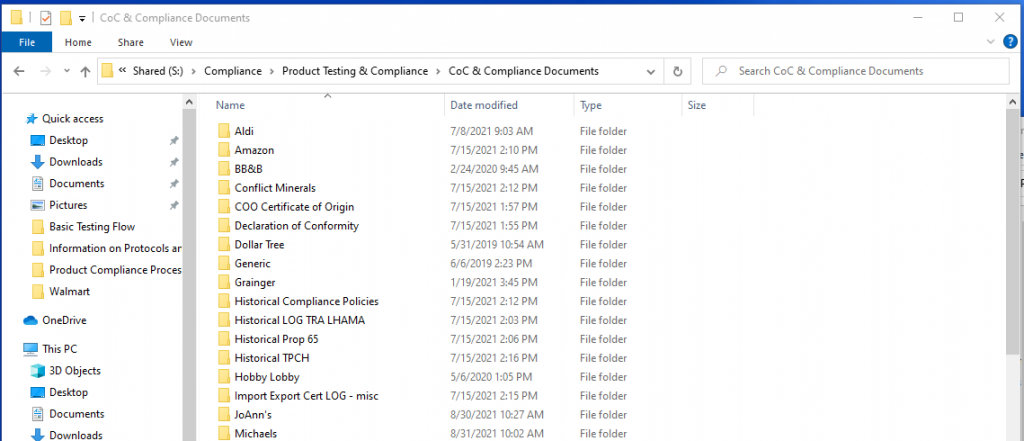Open Pictures in Quick access
Viewport: 1024px width, 441px height.
[68, 205]
